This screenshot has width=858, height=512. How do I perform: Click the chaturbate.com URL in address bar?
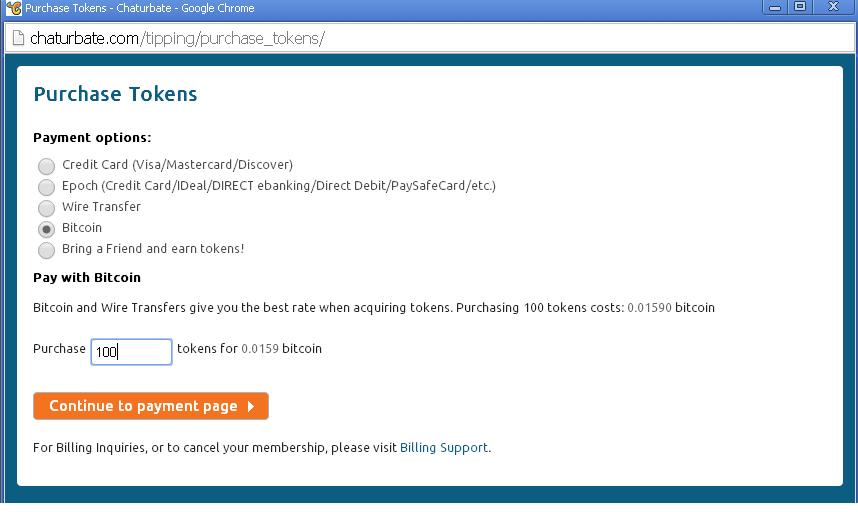pyautogui.click(x=177, y=38)
